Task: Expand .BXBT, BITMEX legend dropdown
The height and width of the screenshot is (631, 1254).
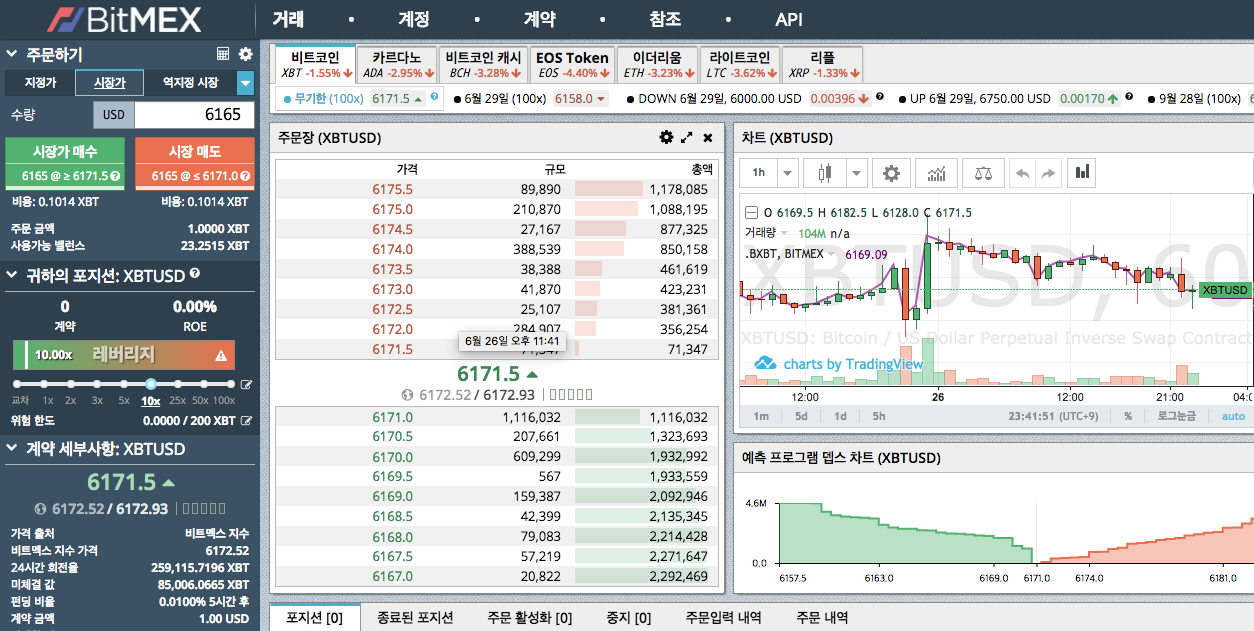Action: point(833,254)
